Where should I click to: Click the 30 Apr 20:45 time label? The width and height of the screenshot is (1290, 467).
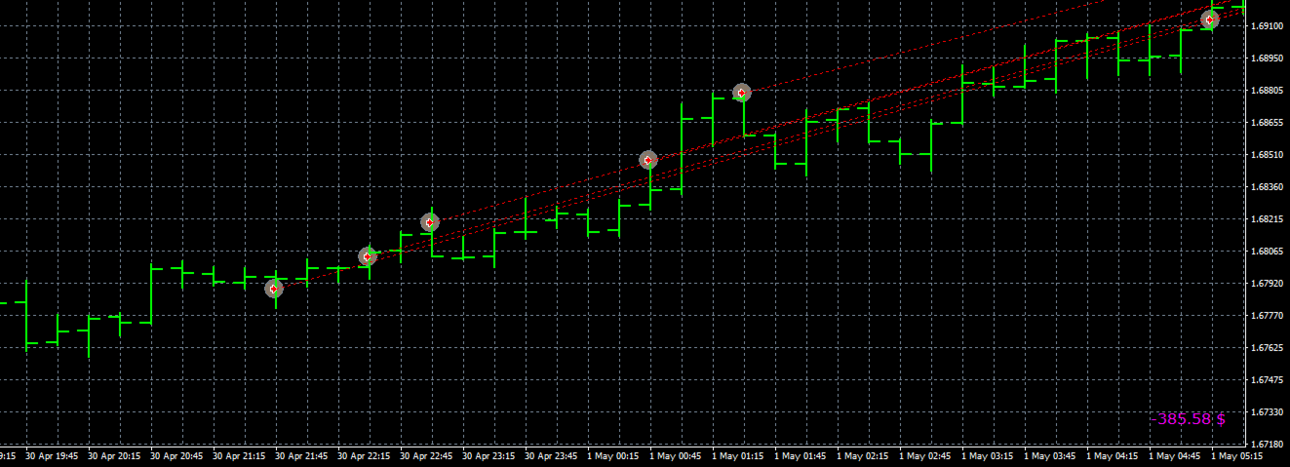click(x=177, y=456)
